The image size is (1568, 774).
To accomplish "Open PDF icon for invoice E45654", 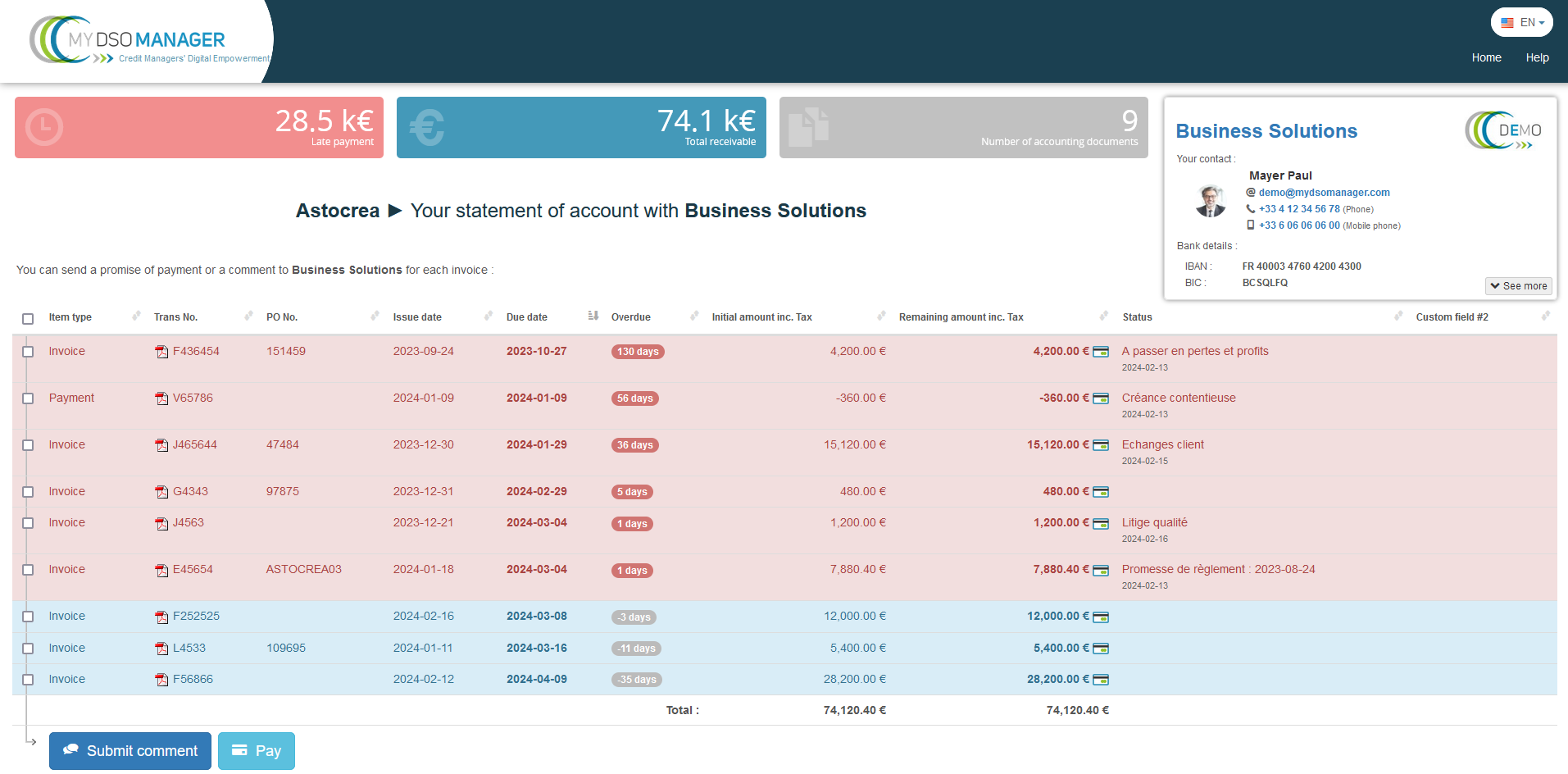I will coord(161,570).
